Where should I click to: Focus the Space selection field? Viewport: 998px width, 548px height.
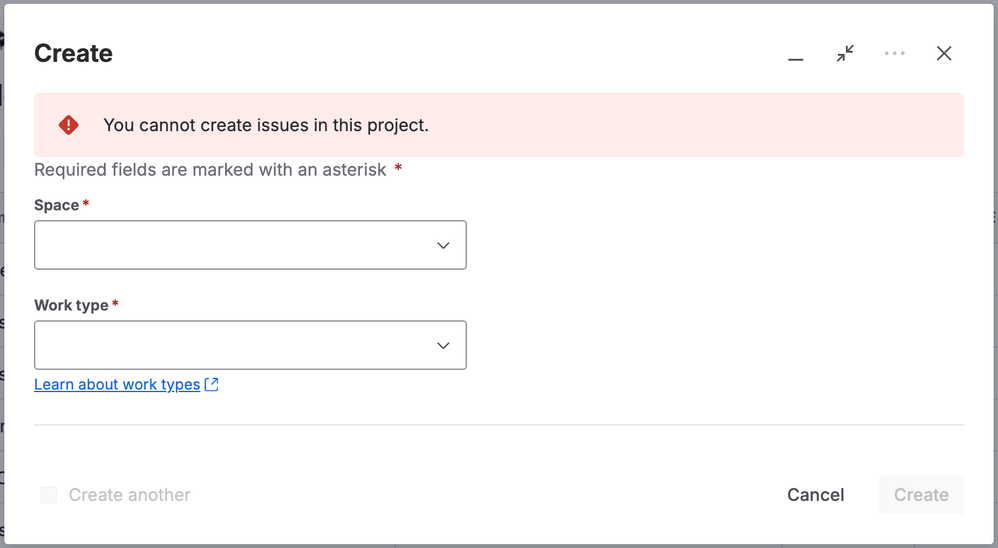(250, 245)
